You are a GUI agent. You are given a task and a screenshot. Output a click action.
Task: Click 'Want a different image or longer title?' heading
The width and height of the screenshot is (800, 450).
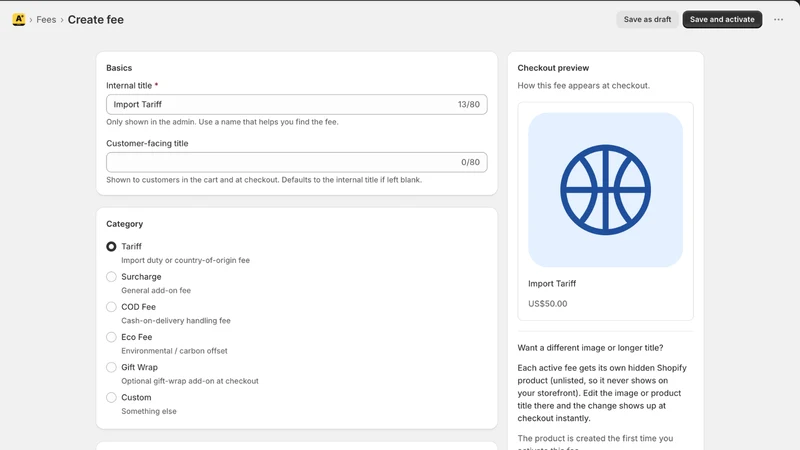point(590,347)
